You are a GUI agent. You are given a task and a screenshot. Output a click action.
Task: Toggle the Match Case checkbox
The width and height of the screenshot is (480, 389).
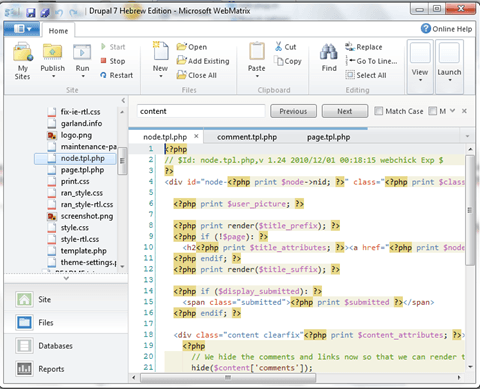[378, 111]
